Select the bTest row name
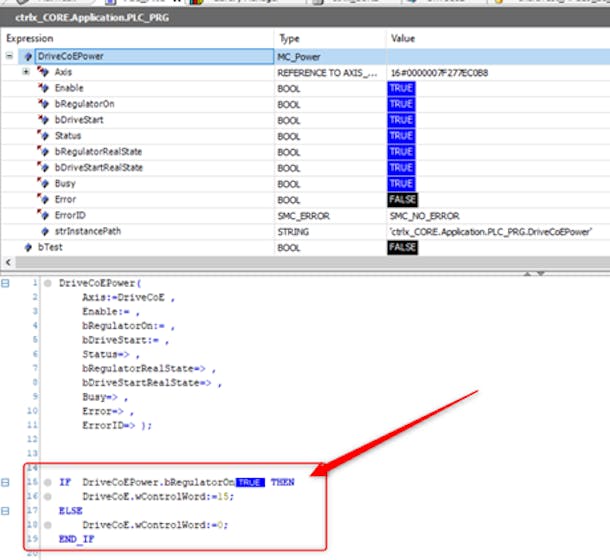This screenshot has width=610, height=560. (50, 248)
